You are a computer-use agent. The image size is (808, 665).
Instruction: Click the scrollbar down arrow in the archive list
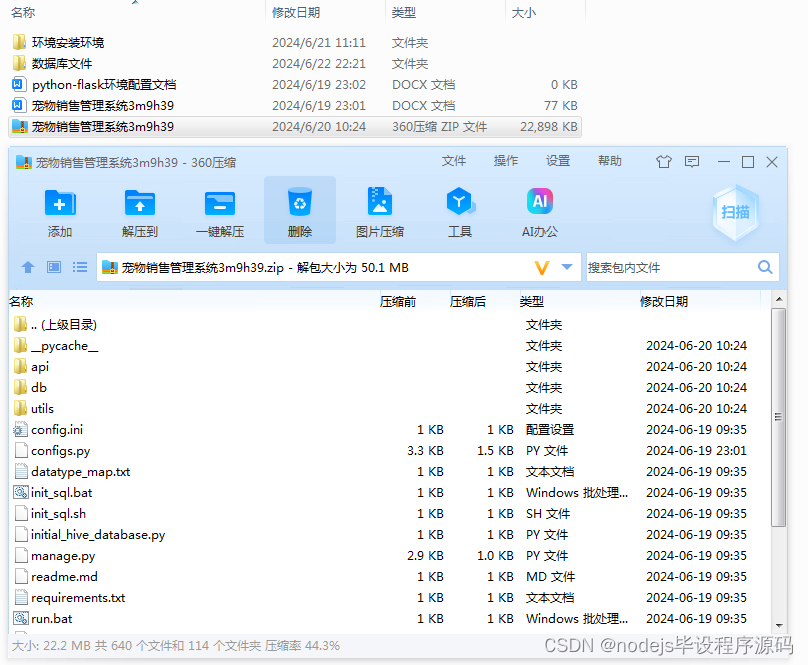(x=779, y=625)
